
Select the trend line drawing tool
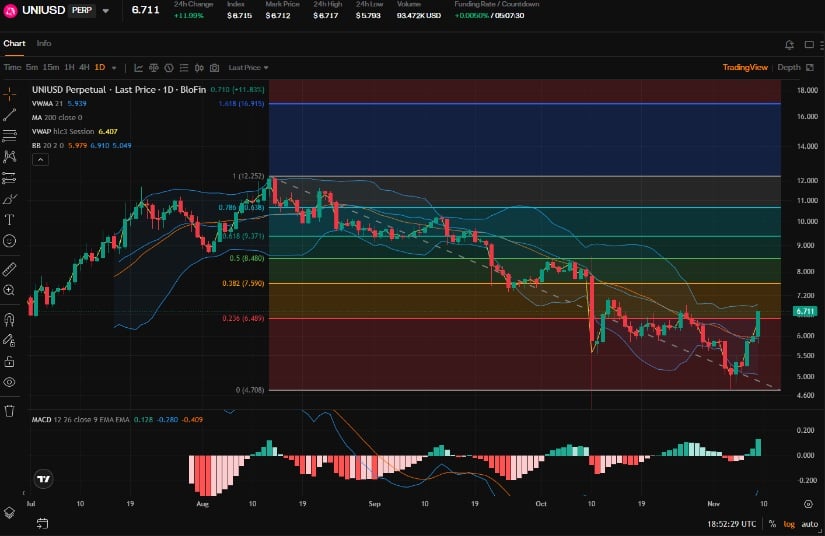pyautogui.click(x=10, y=115)
